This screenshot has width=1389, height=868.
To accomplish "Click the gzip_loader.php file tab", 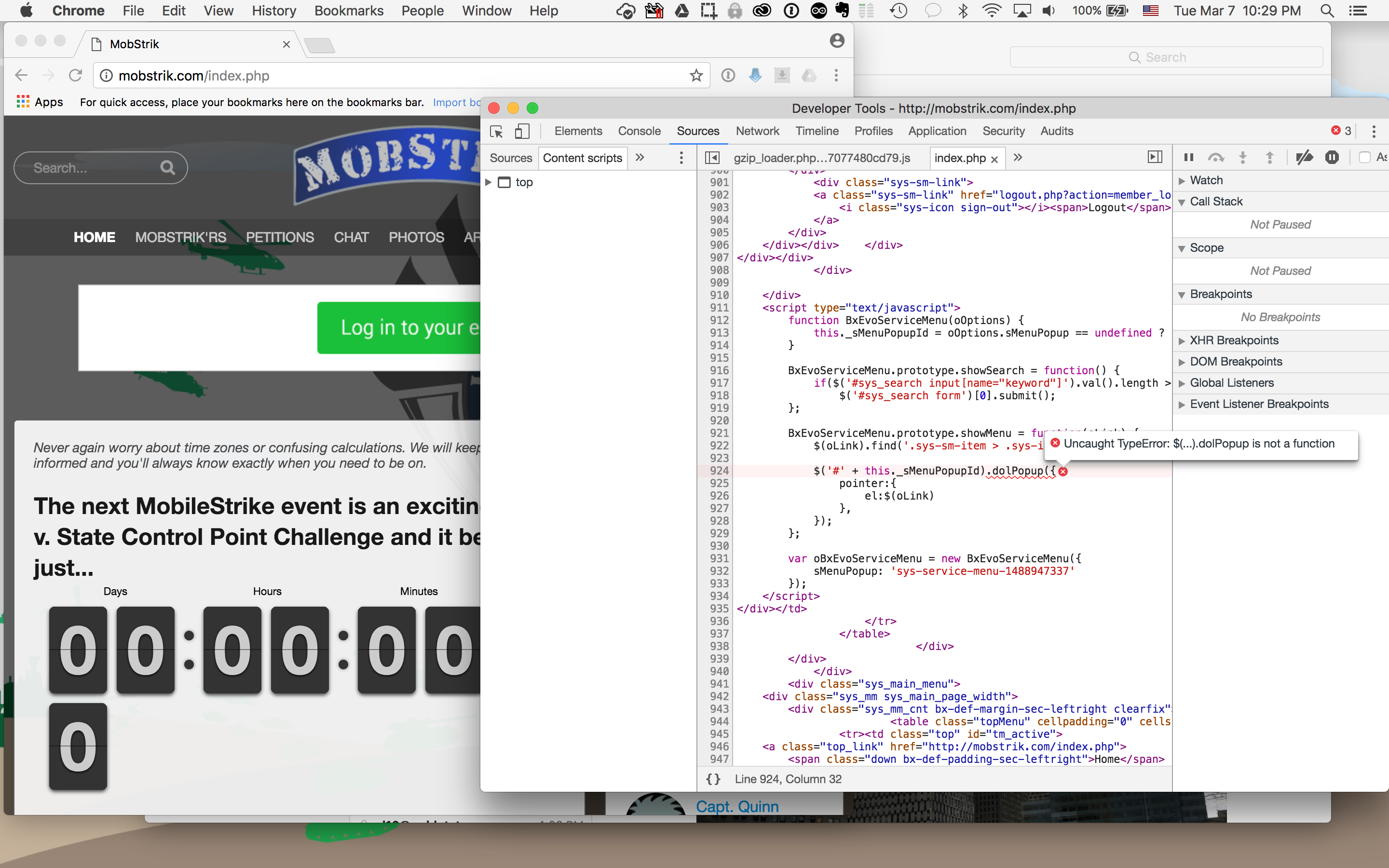I will pyautogui.click(x=821, y=158).
